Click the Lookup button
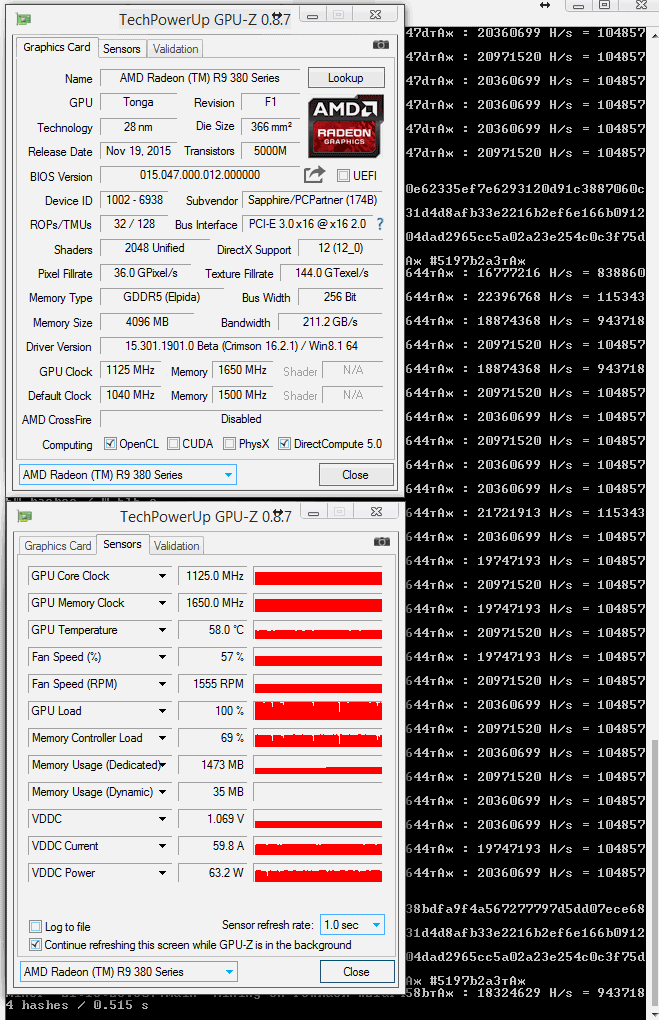Viewport: 659px width, 1020px height. pos(345,77)
